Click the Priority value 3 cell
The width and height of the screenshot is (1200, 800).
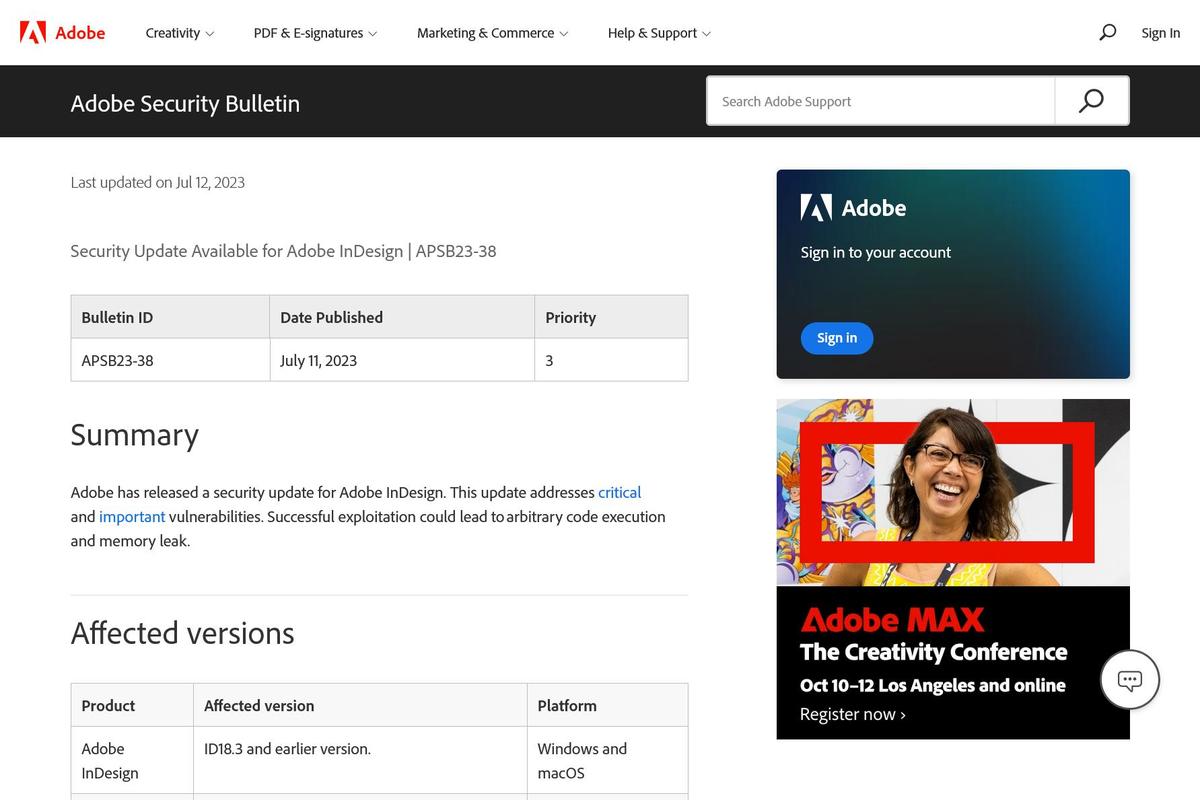[611, 360]
